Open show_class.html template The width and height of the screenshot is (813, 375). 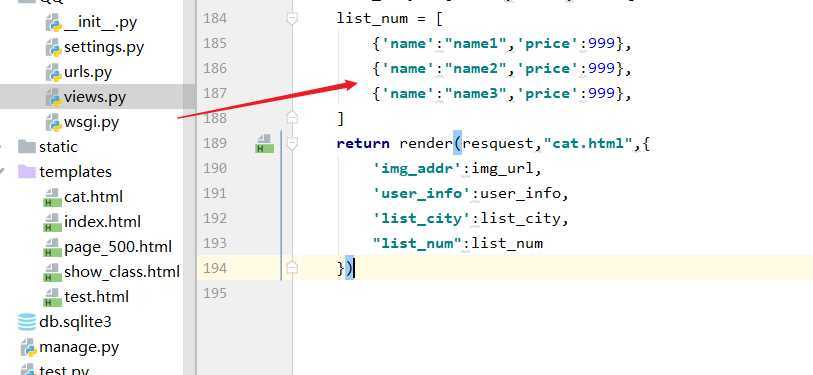(122, 272)
